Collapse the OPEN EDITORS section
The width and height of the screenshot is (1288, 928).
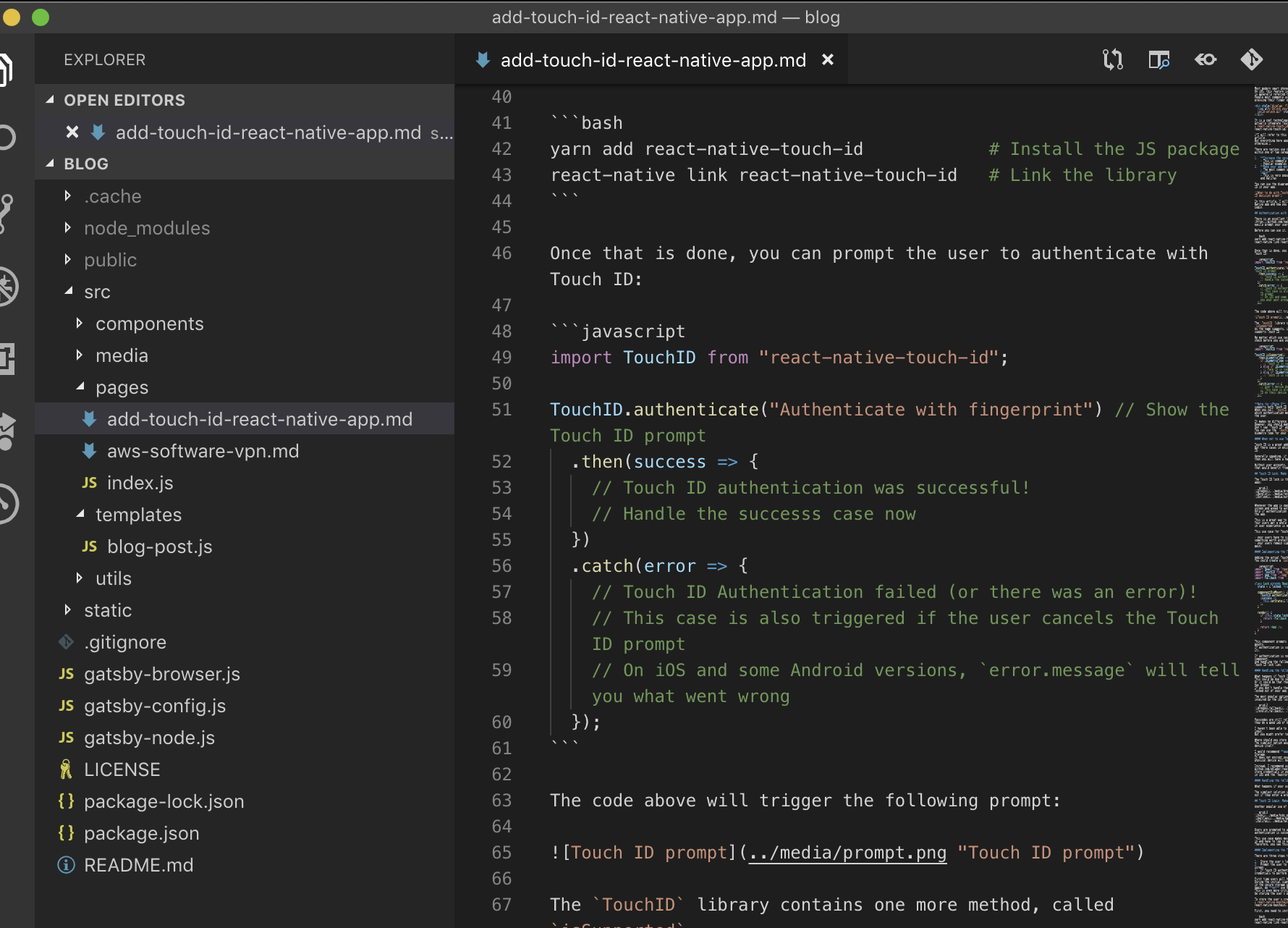50,100
